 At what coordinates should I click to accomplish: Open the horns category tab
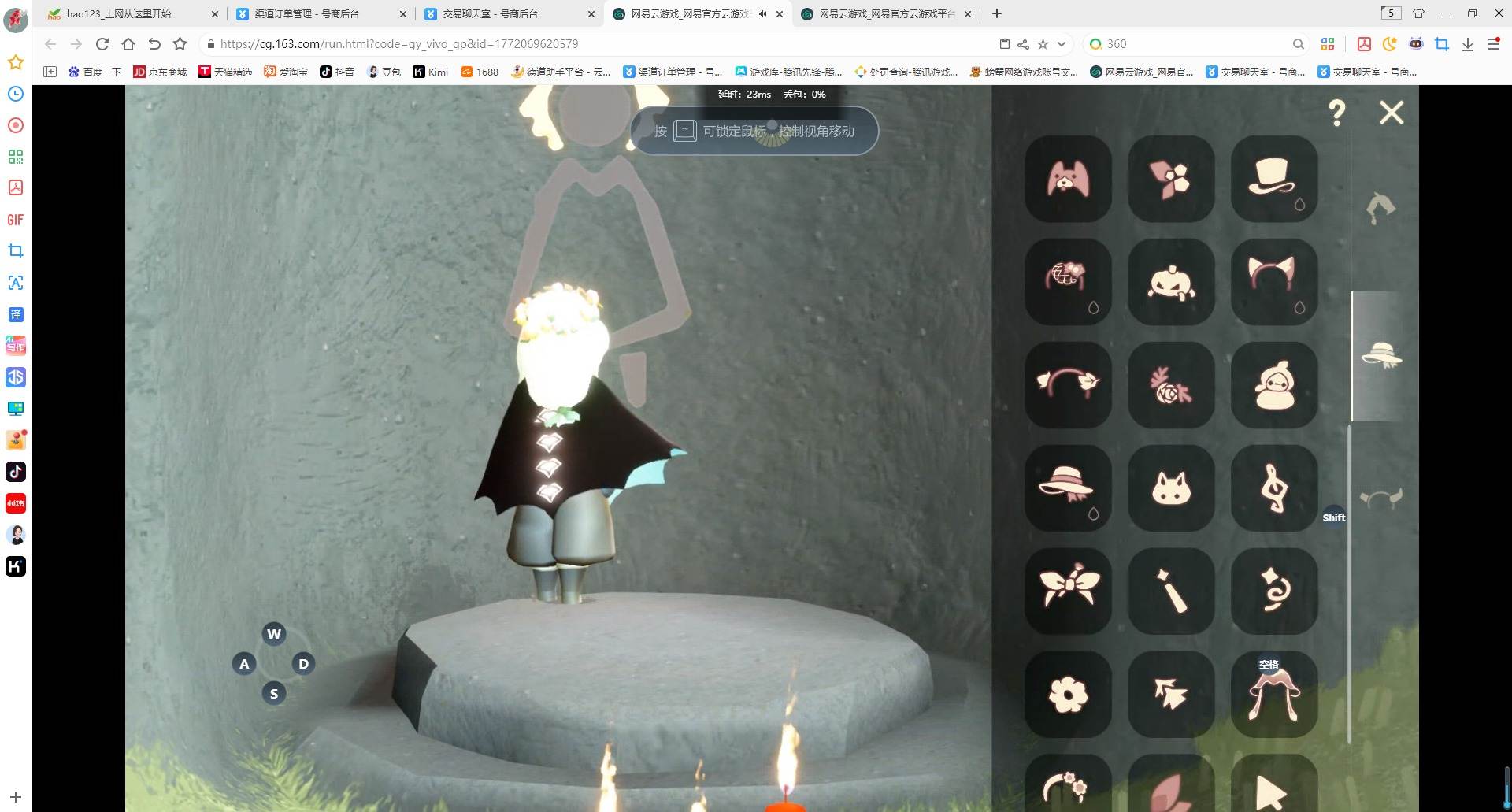click(x=1381, y=499)
